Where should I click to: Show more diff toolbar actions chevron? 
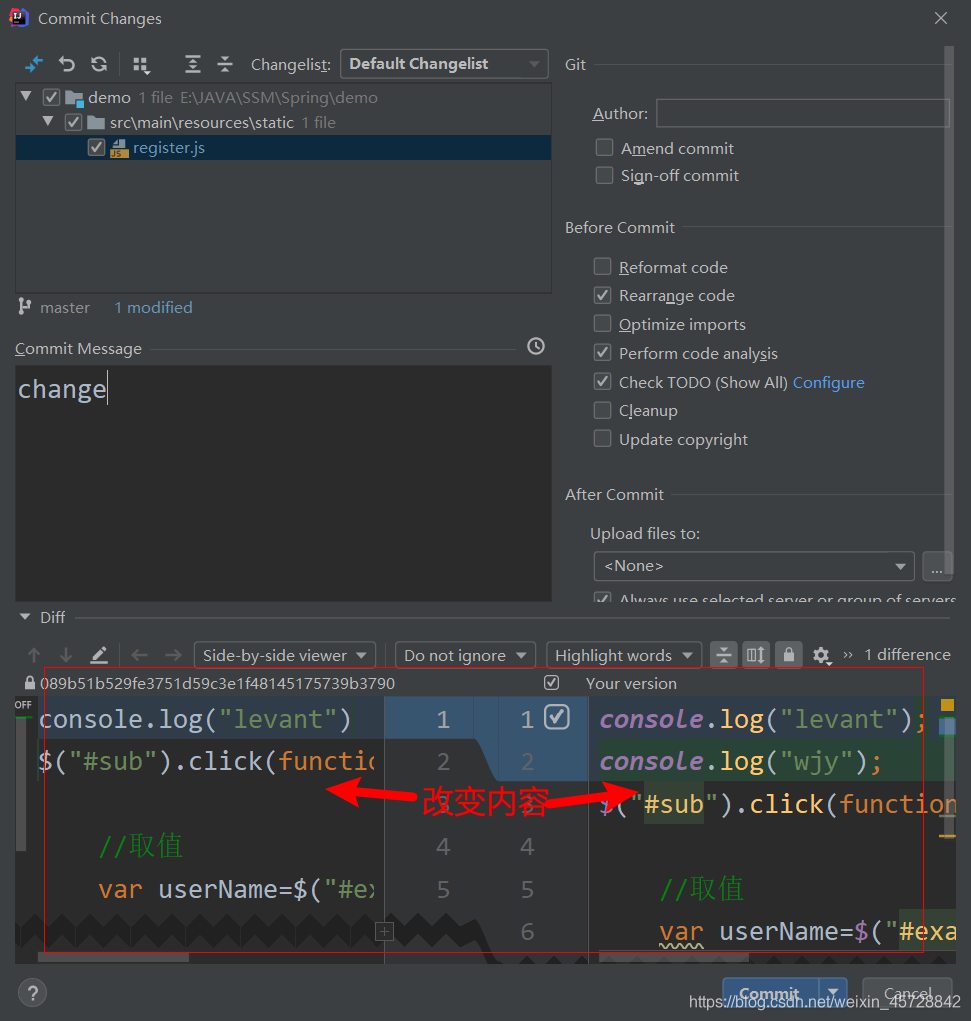pos(848,655)
